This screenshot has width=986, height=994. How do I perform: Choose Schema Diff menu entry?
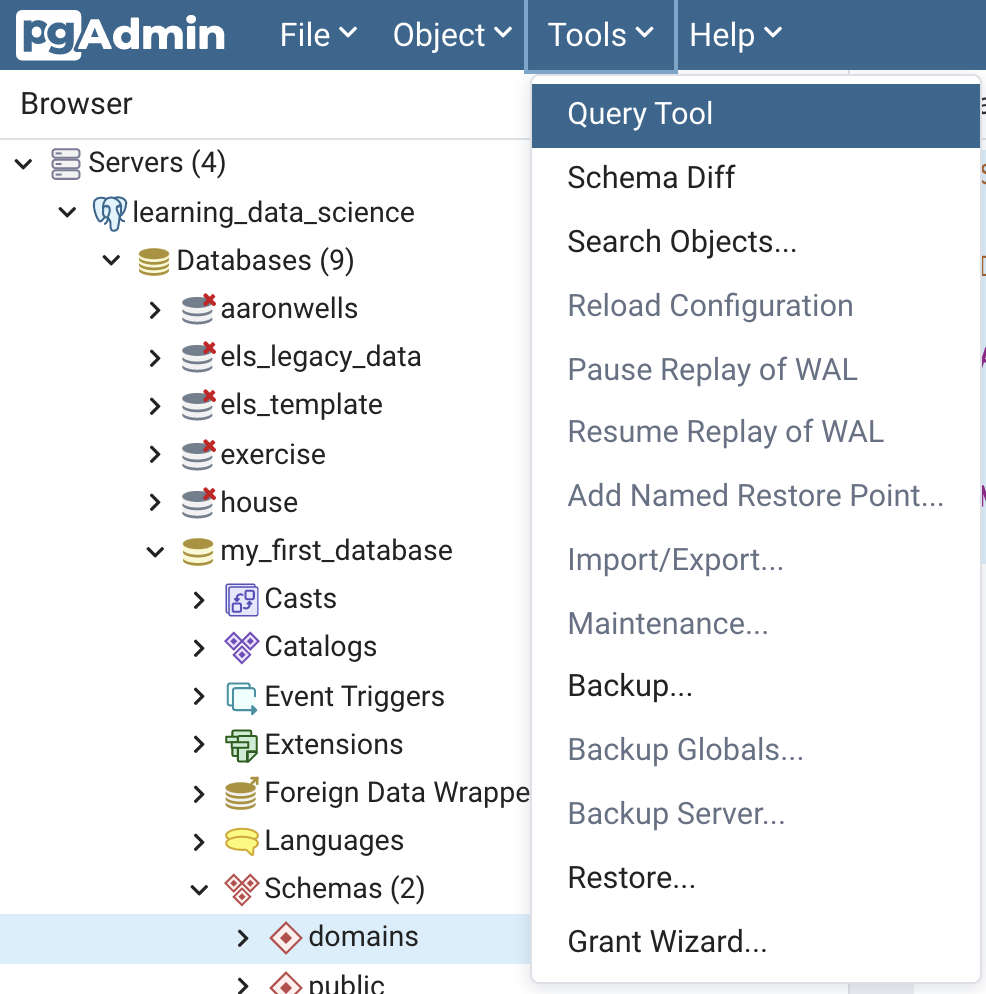click(x=651, y=178)
